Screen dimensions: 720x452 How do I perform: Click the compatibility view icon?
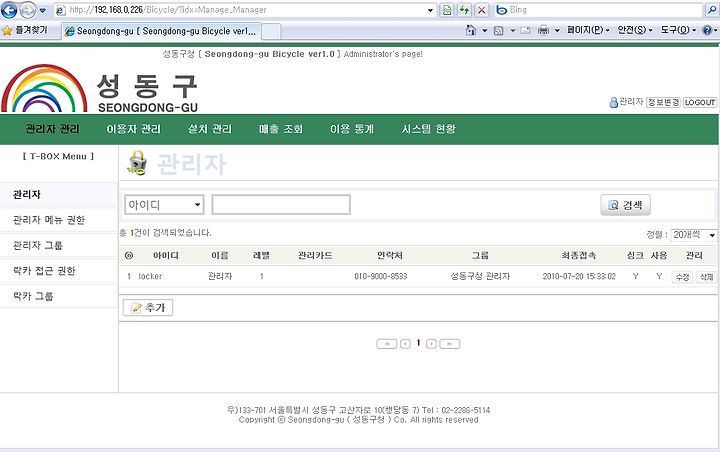click(447, 10)
